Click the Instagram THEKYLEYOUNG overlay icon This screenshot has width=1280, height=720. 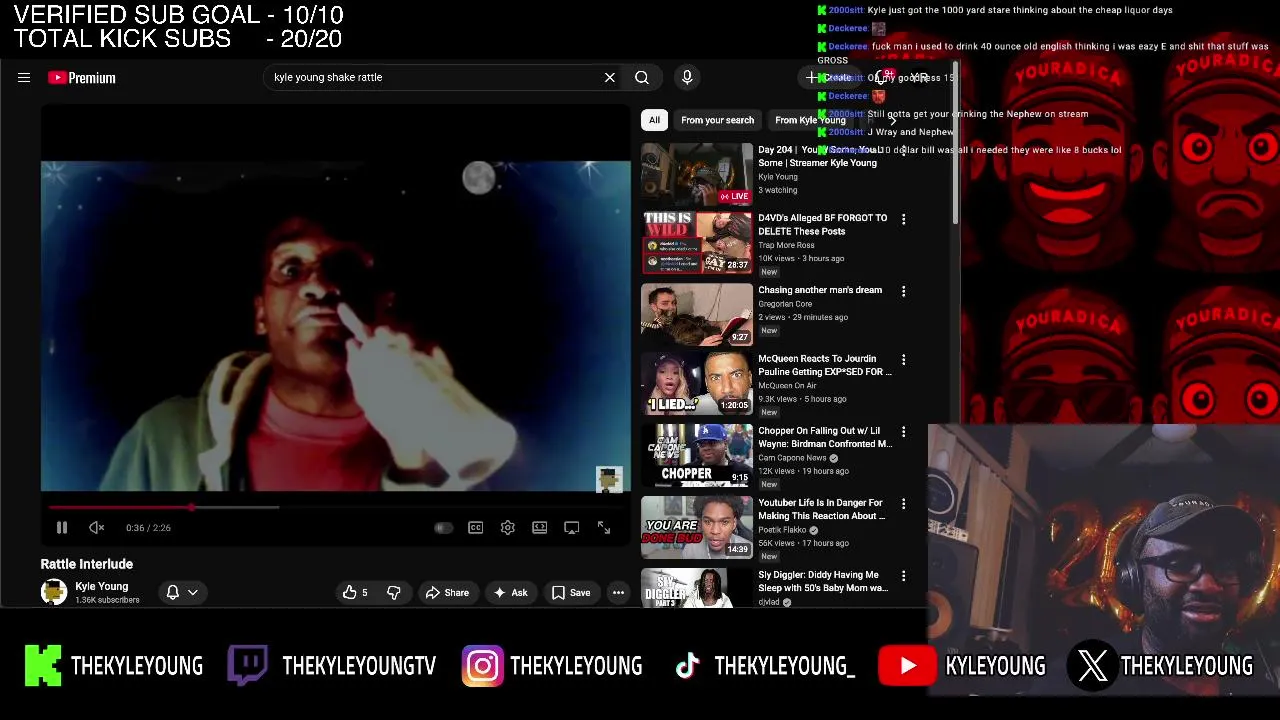(482, 666)
